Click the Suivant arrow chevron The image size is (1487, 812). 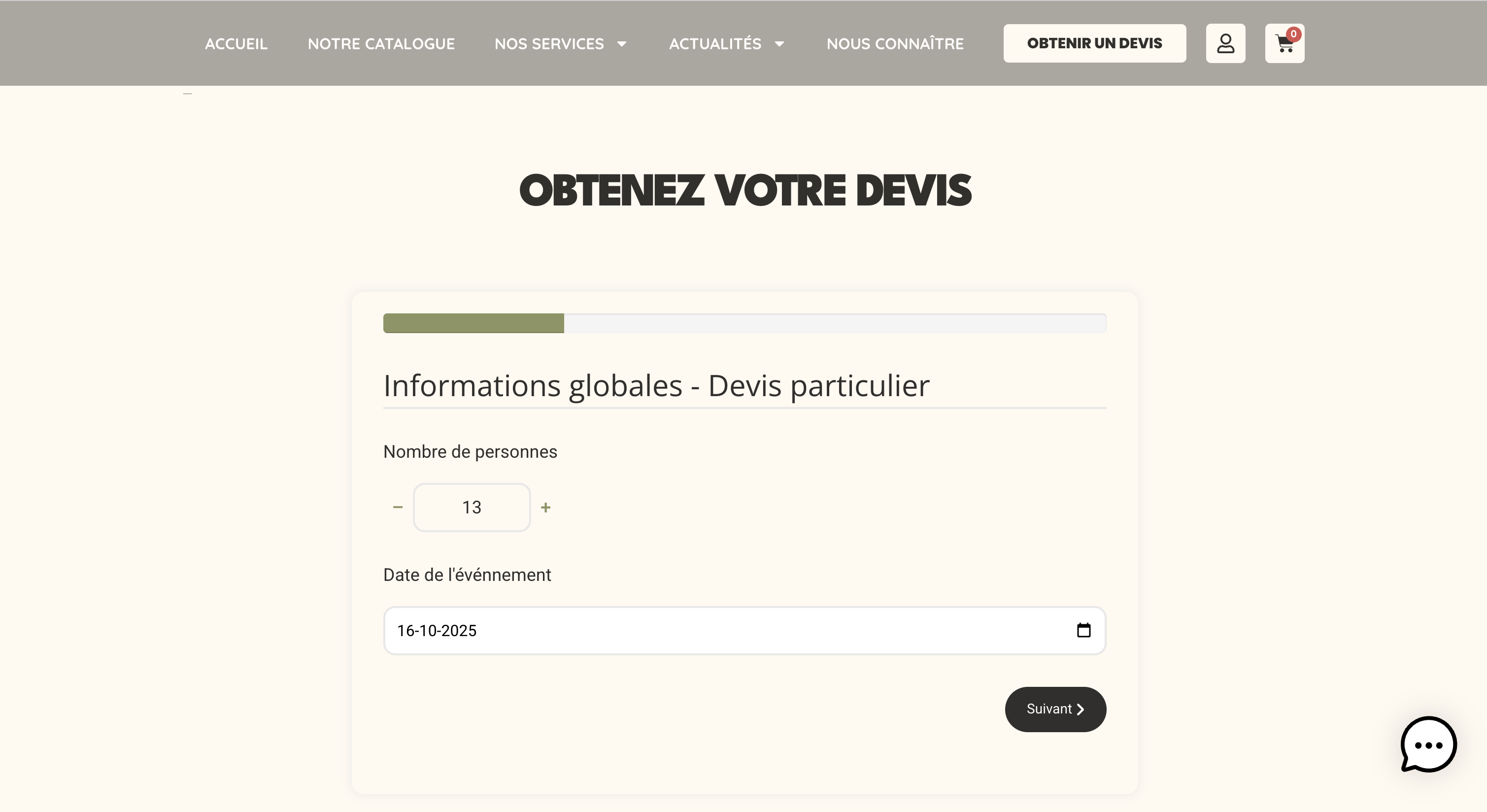[1081, 710]
